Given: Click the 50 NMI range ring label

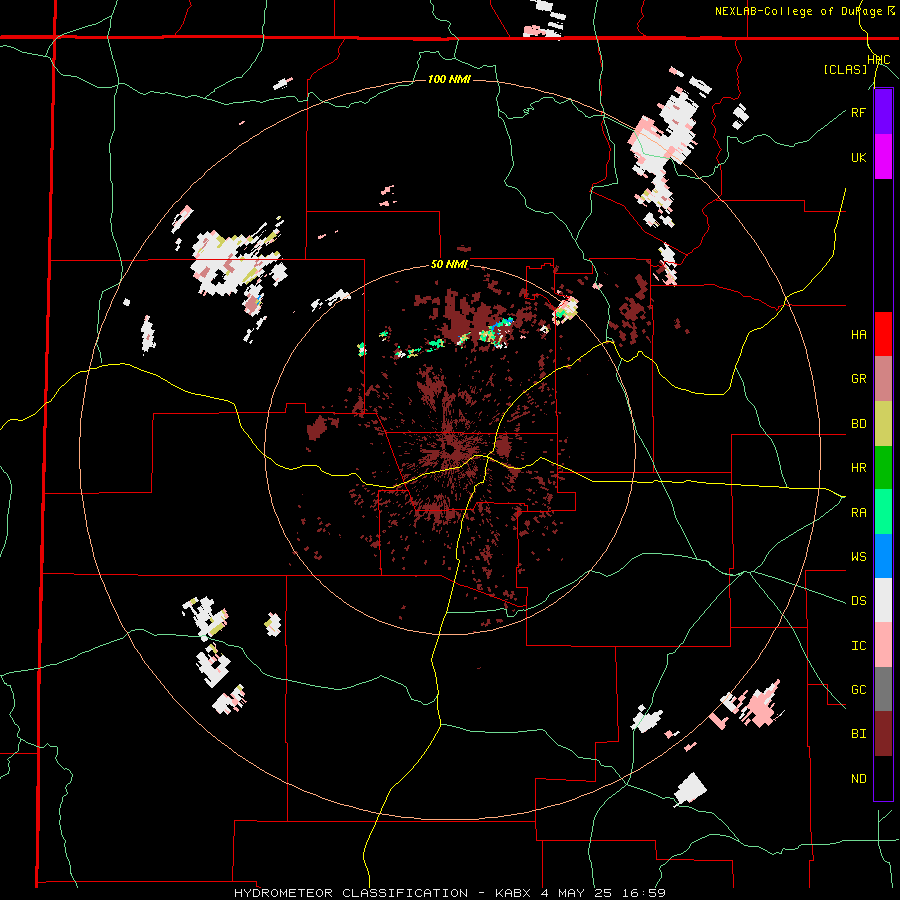Looking at the screenshot, I should [449, 265].
